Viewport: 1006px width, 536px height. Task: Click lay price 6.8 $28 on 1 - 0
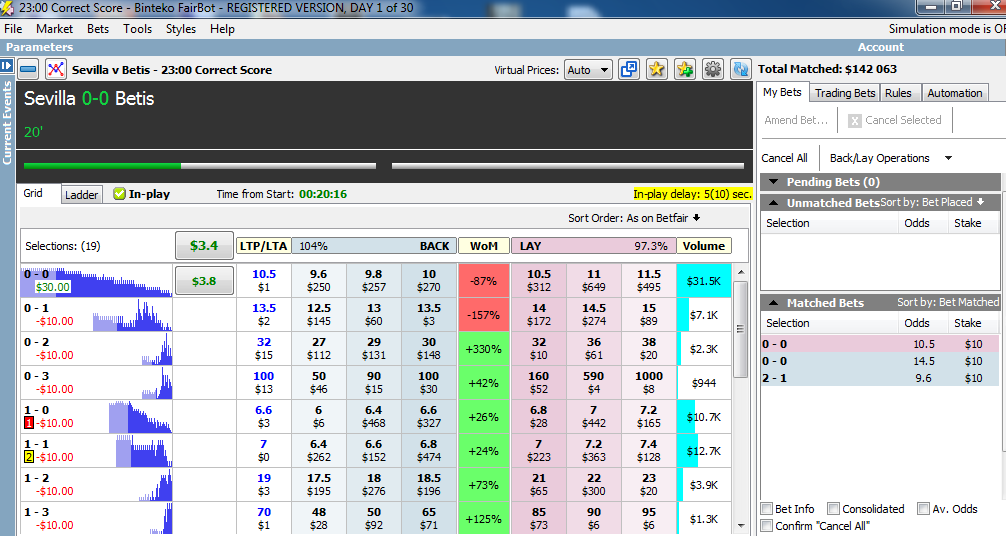(x=538, y=417)
